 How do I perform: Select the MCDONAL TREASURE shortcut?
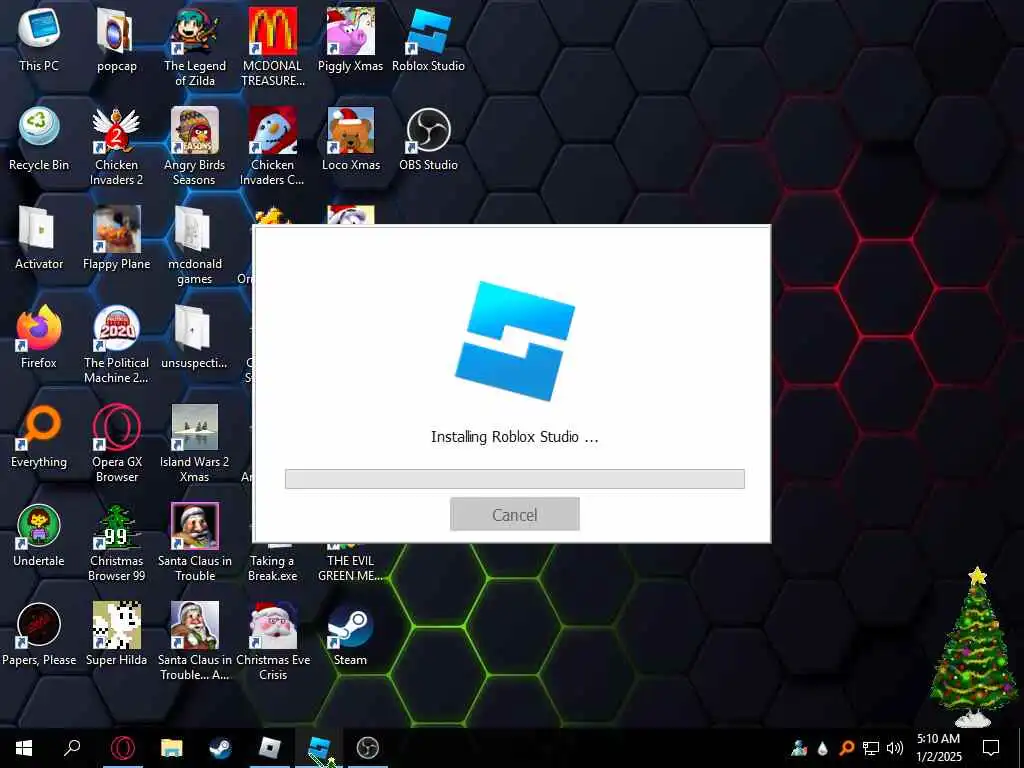point(272,47)
